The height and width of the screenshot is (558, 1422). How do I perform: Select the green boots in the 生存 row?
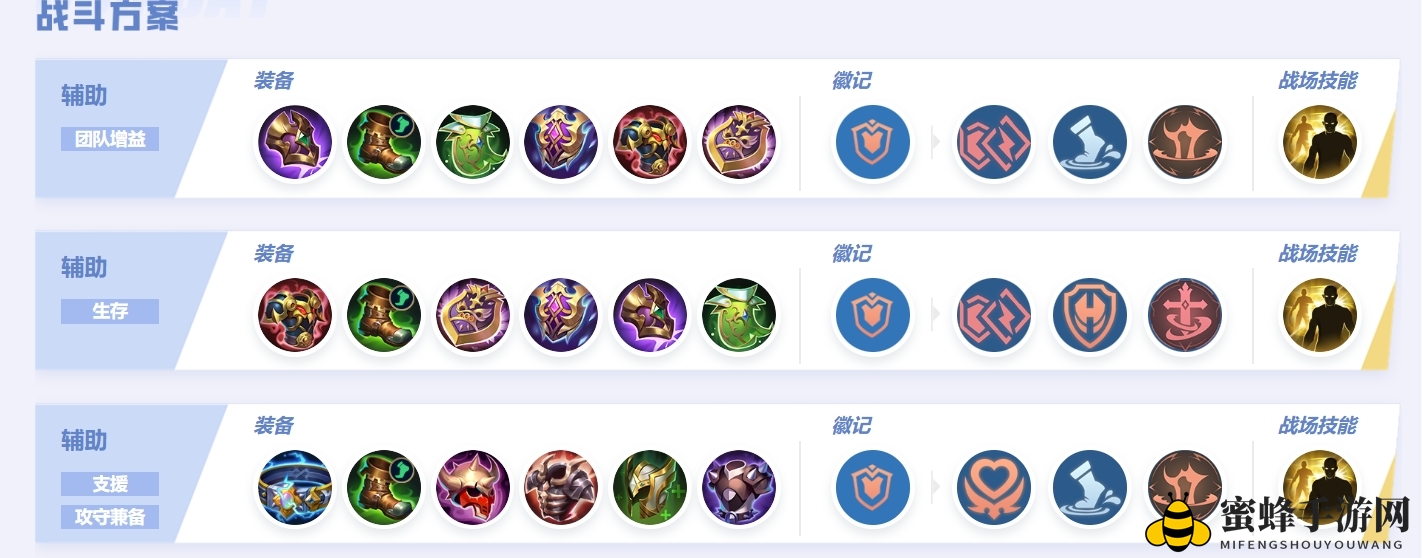[x=384, y=315]
